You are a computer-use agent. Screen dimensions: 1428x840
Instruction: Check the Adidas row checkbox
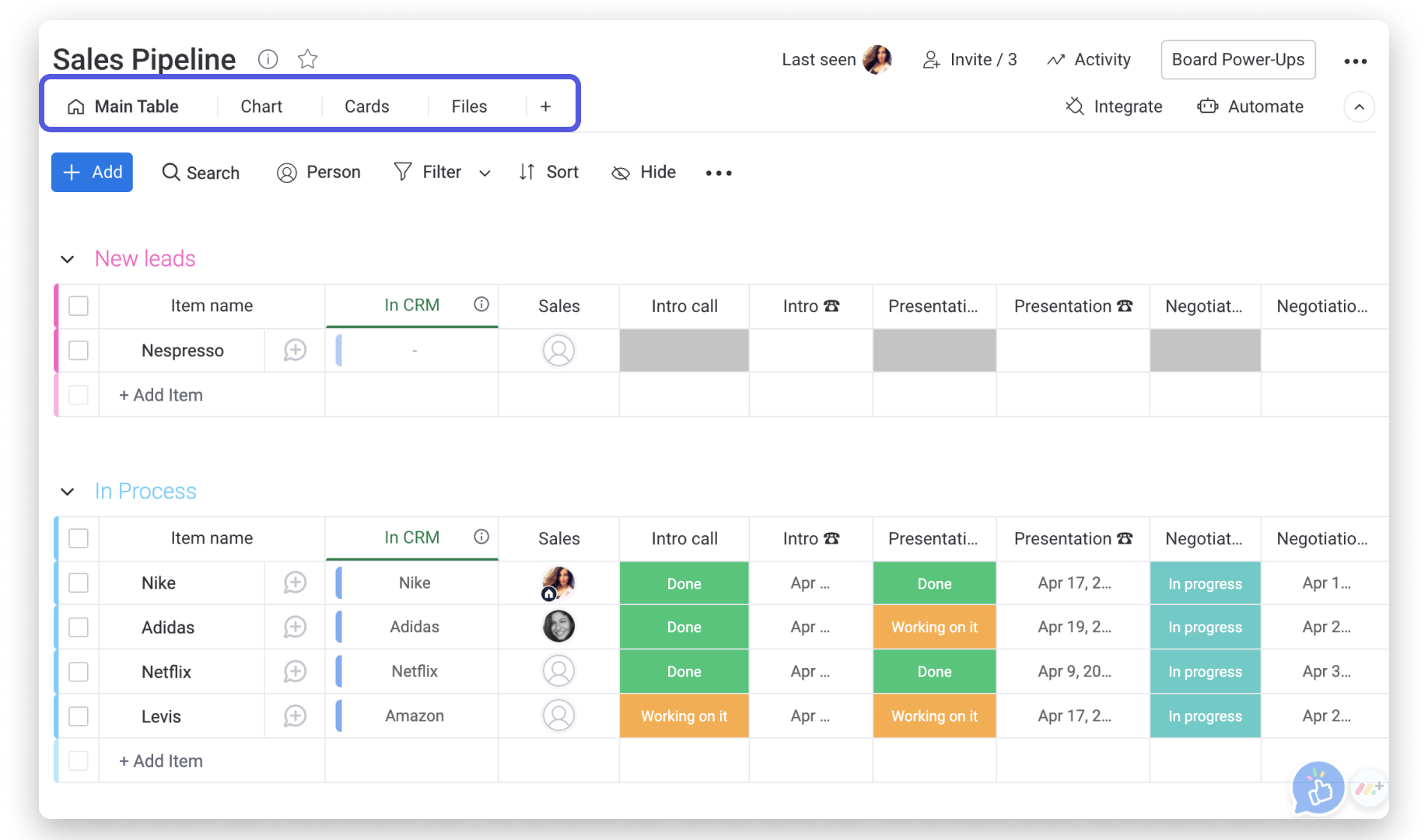(x=79, y=627)
